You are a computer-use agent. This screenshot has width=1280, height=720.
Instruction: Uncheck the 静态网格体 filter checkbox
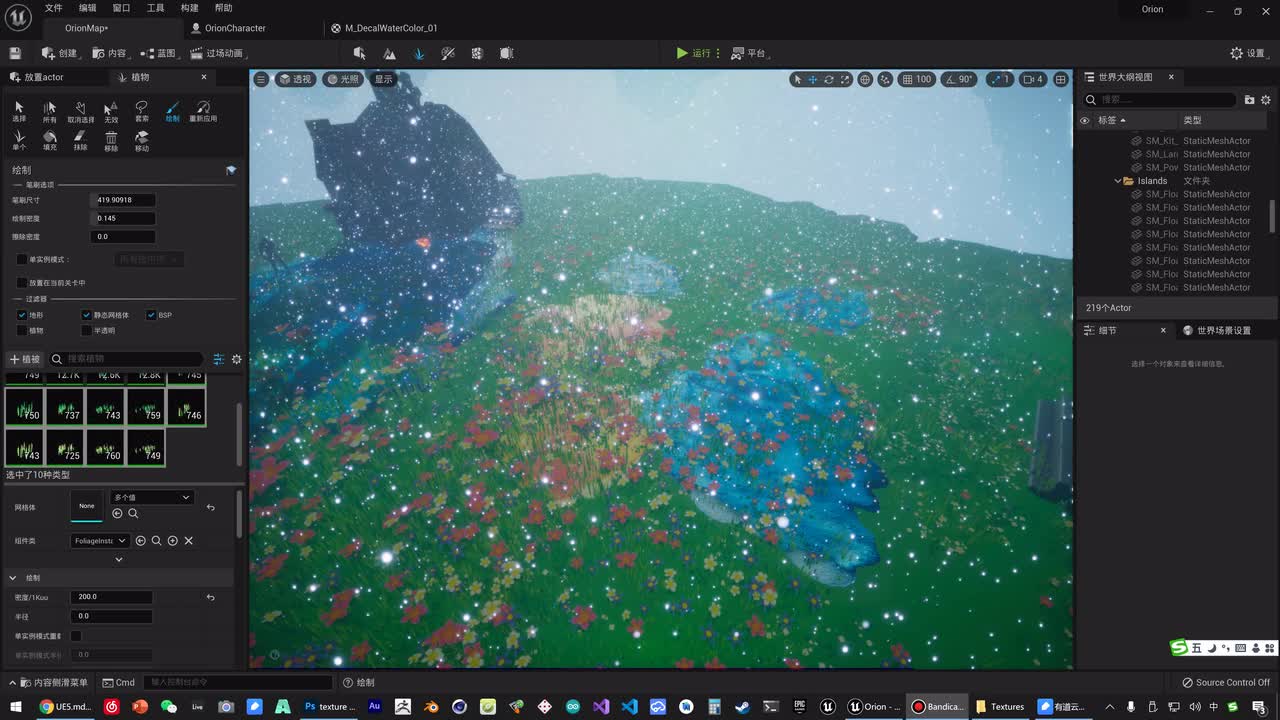(86, 315)
